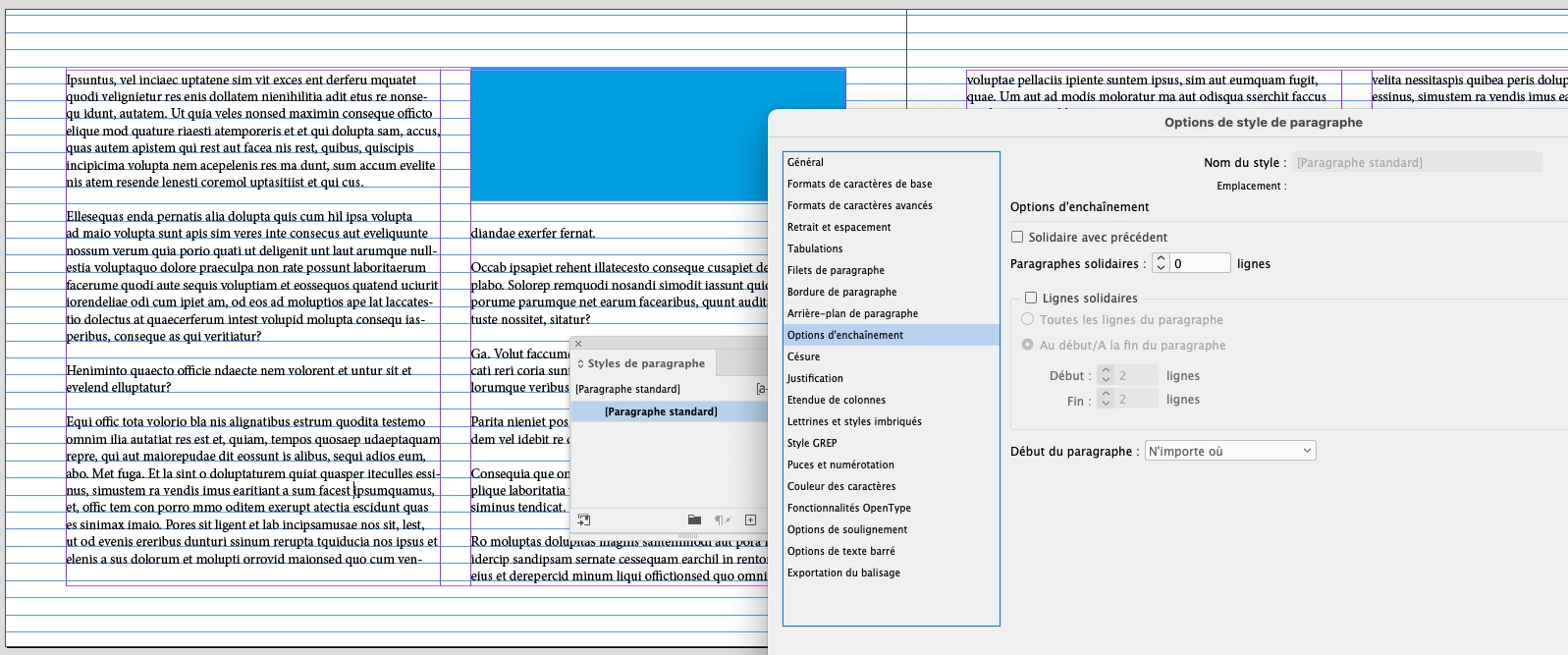Select highlighted [Paragraphe standard] style row

(x=669, y=411)
